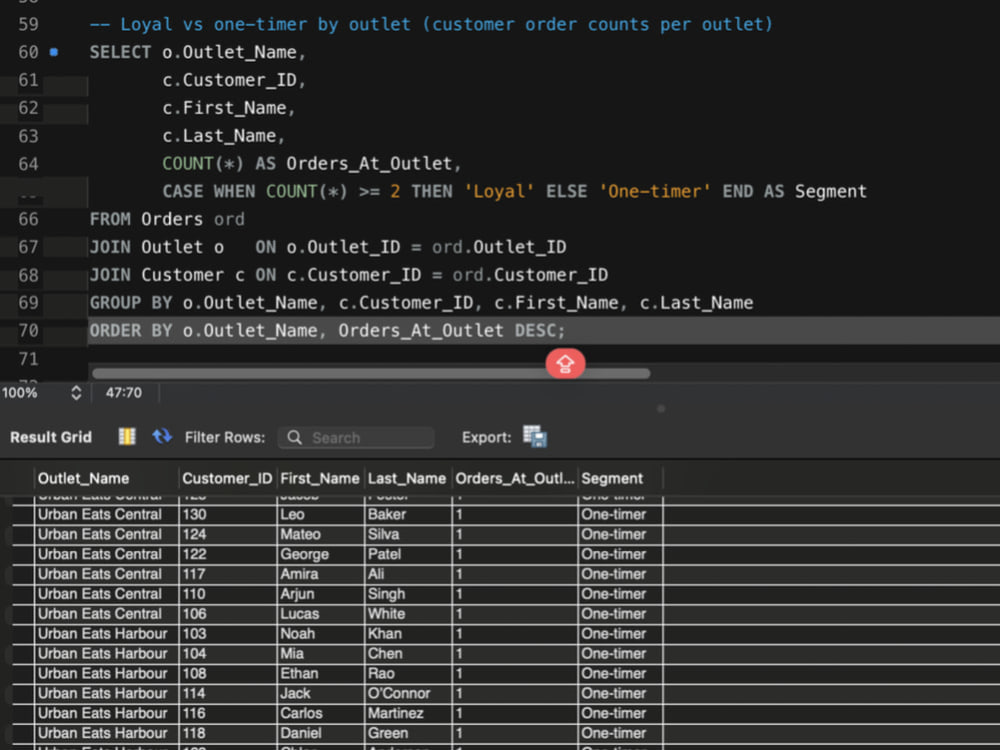Viewport: 1000px width, 750px height.
Task: Sort by First_Name column header
Action: pos(320,478)
